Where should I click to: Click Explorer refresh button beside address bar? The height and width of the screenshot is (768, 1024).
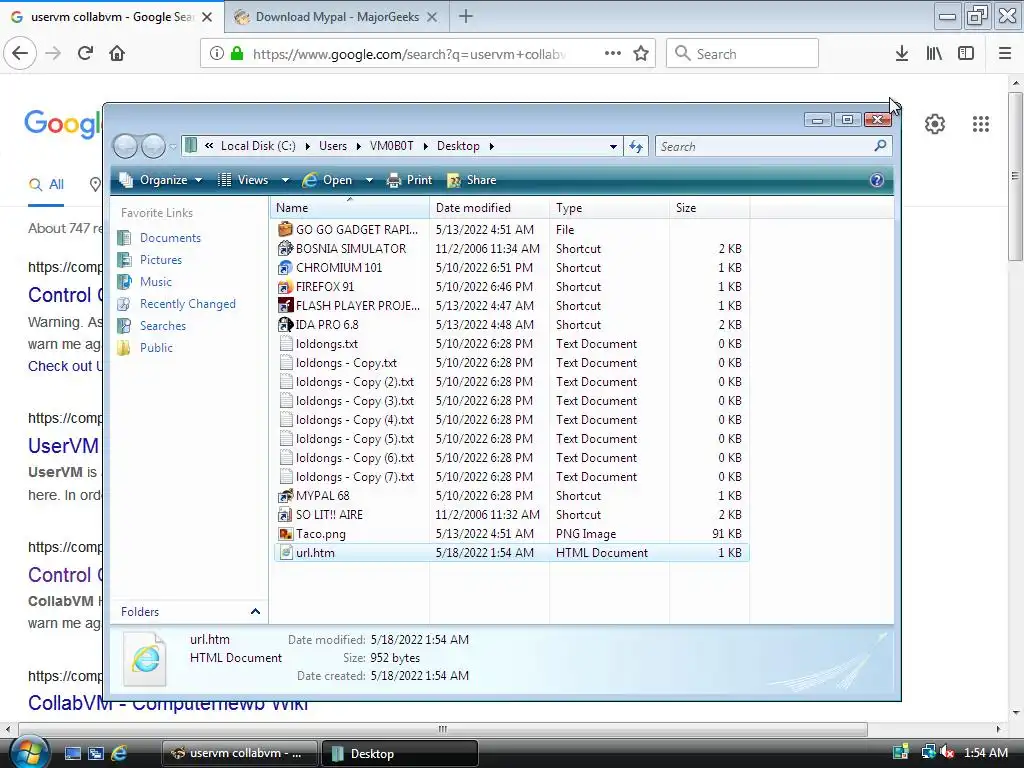(636, 146)
